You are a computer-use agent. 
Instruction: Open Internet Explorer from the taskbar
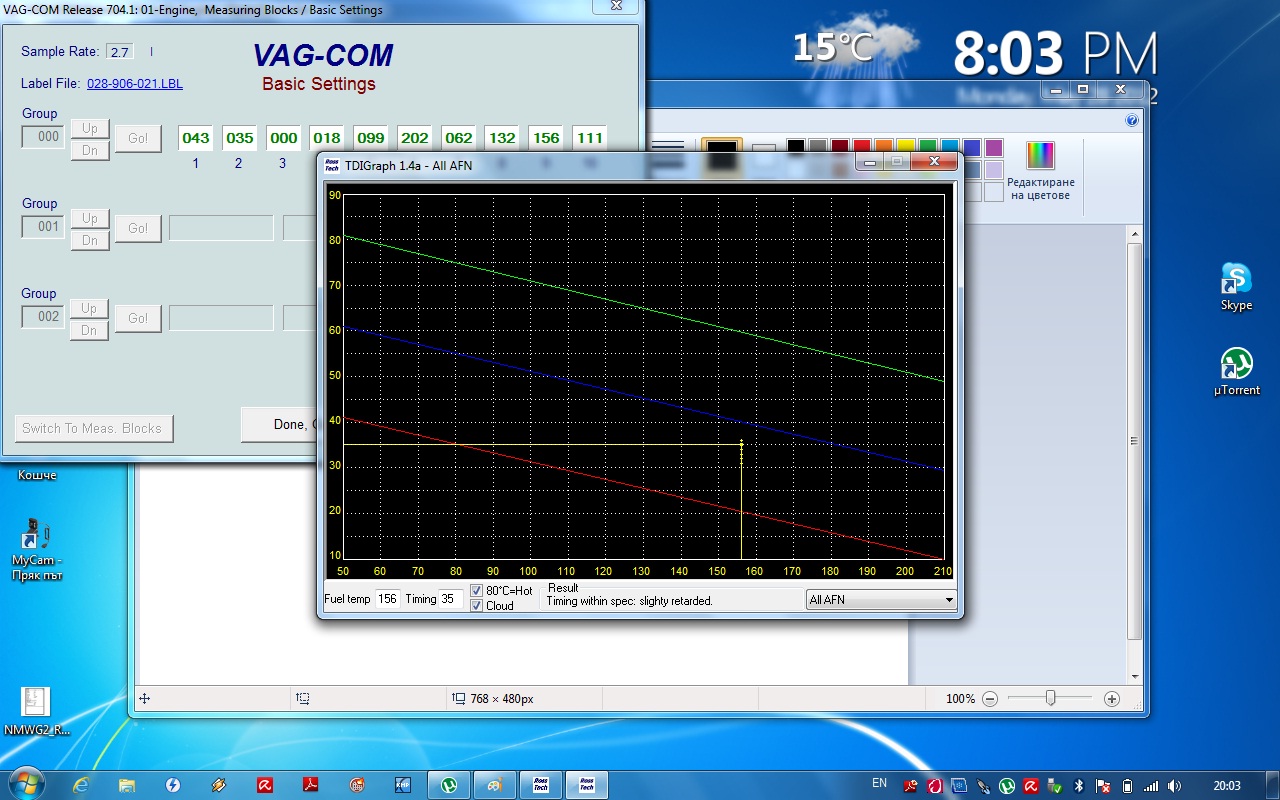tap(83, 785)
